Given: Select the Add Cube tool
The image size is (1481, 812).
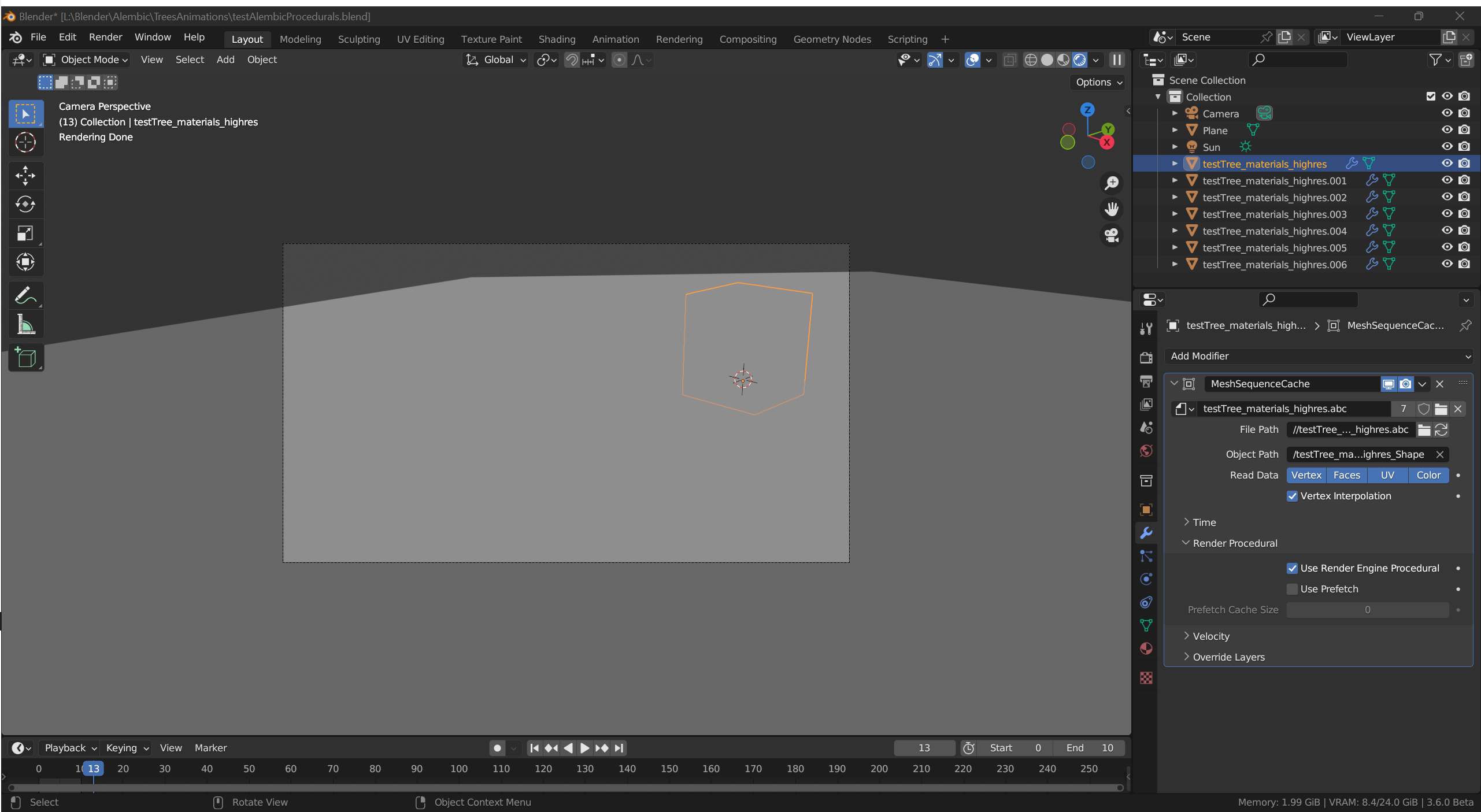Looking at the screenshot, I should (25, 358).
